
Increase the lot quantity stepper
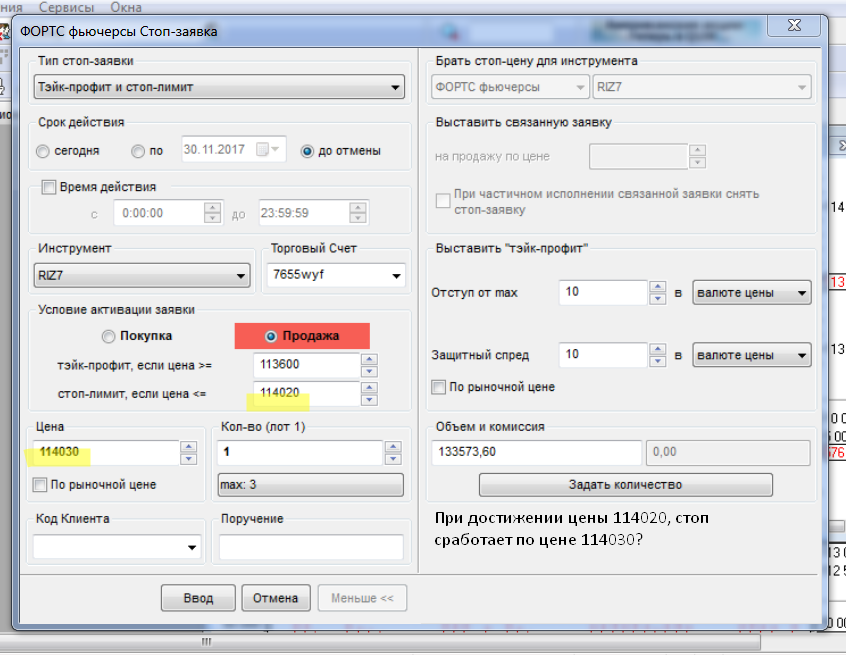[x=393, y=447]
